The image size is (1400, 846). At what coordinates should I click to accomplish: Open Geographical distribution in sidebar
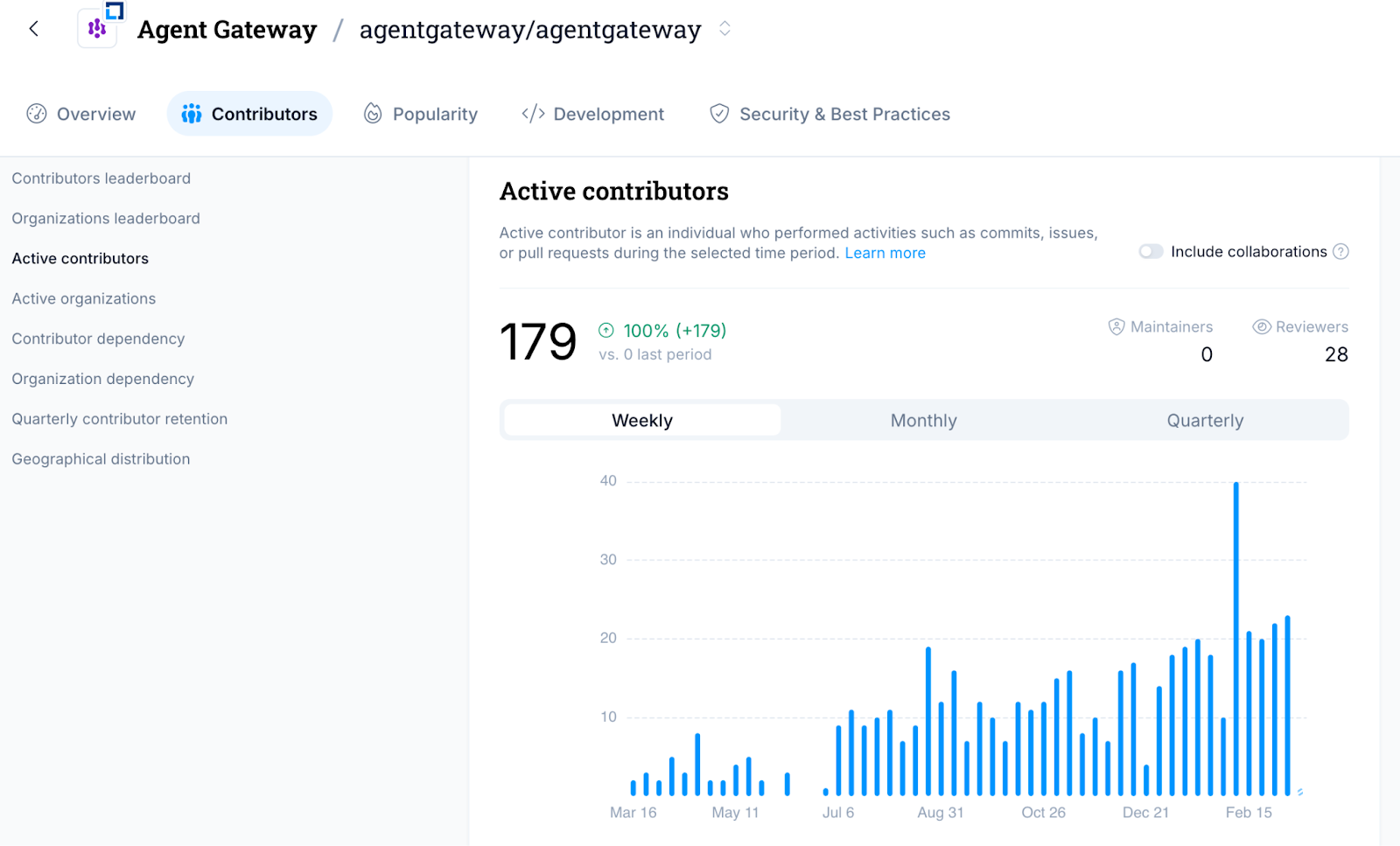pos(101,459)
